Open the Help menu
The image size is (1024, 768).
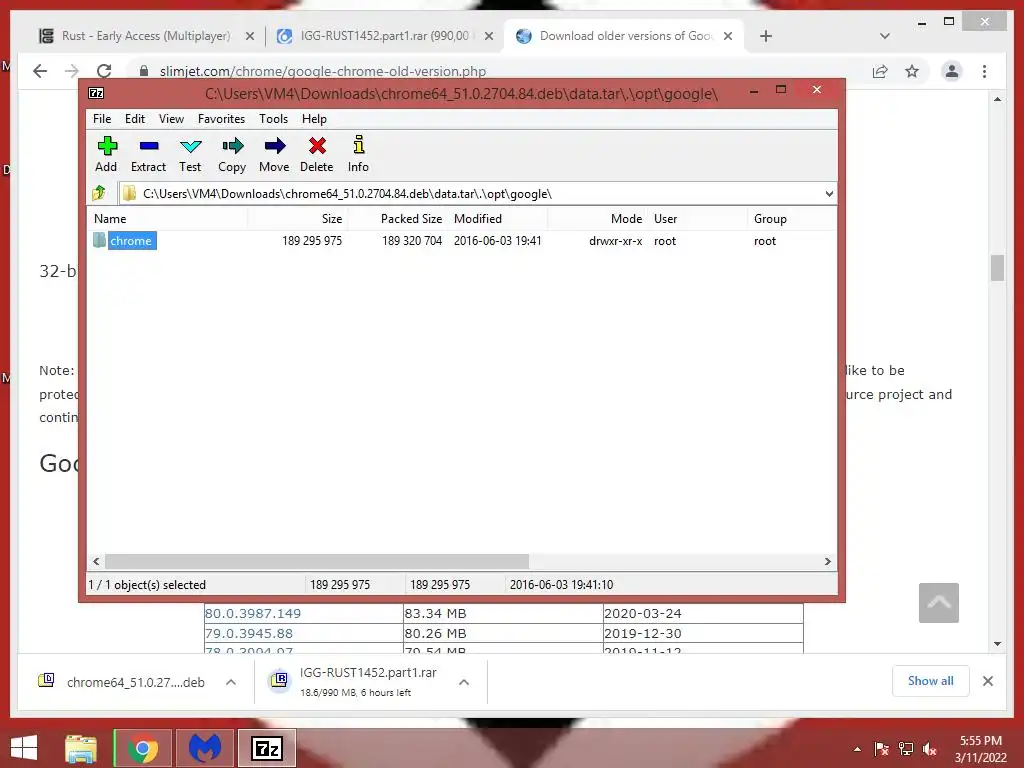(x=314, y=119)
